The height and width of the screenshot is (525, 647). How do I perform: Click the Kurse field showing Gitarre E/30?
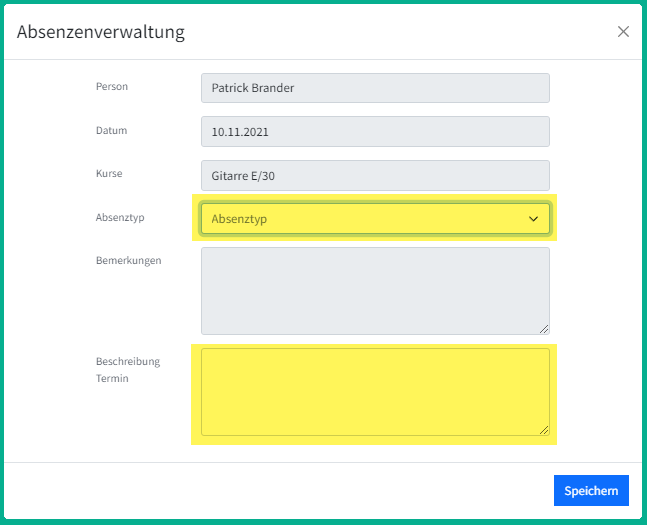coord(375,175)
